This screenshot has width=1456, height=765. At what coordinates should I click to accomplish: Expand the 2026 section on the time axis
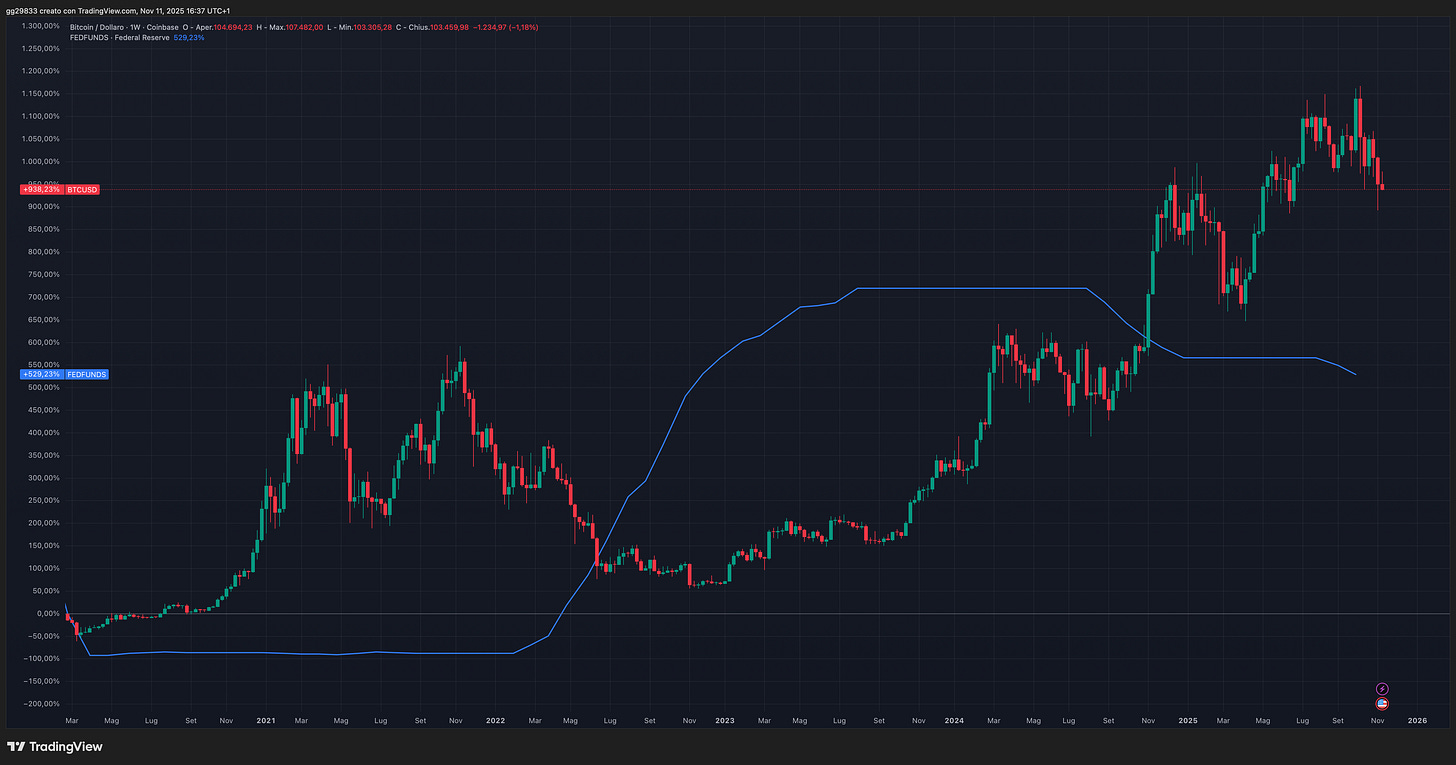coord(1417,720)
